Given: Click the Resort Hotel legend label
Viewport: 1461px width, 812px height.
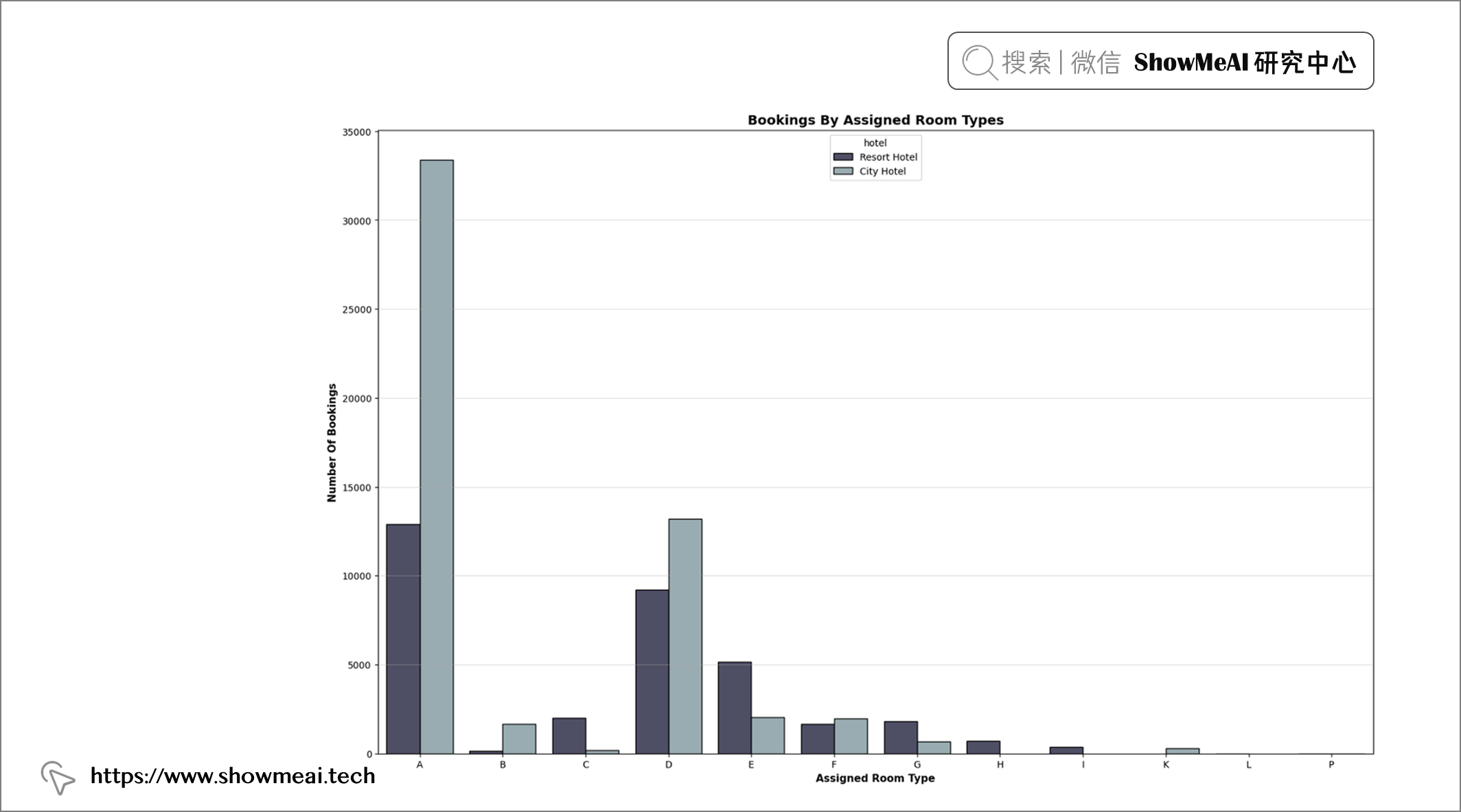Looking at the screenshot, I should point(888,157).
